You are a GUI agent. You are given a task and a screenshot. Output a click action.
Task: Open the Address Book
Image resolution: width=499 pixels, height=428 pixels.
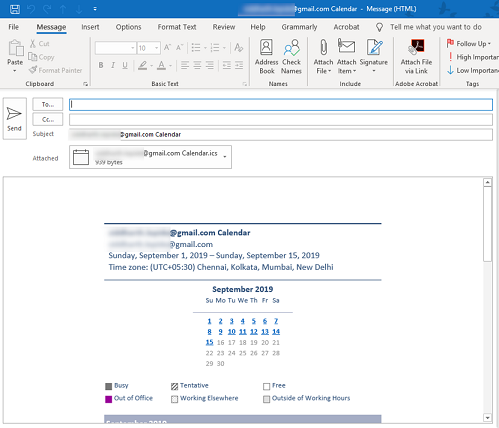(267, 56)
